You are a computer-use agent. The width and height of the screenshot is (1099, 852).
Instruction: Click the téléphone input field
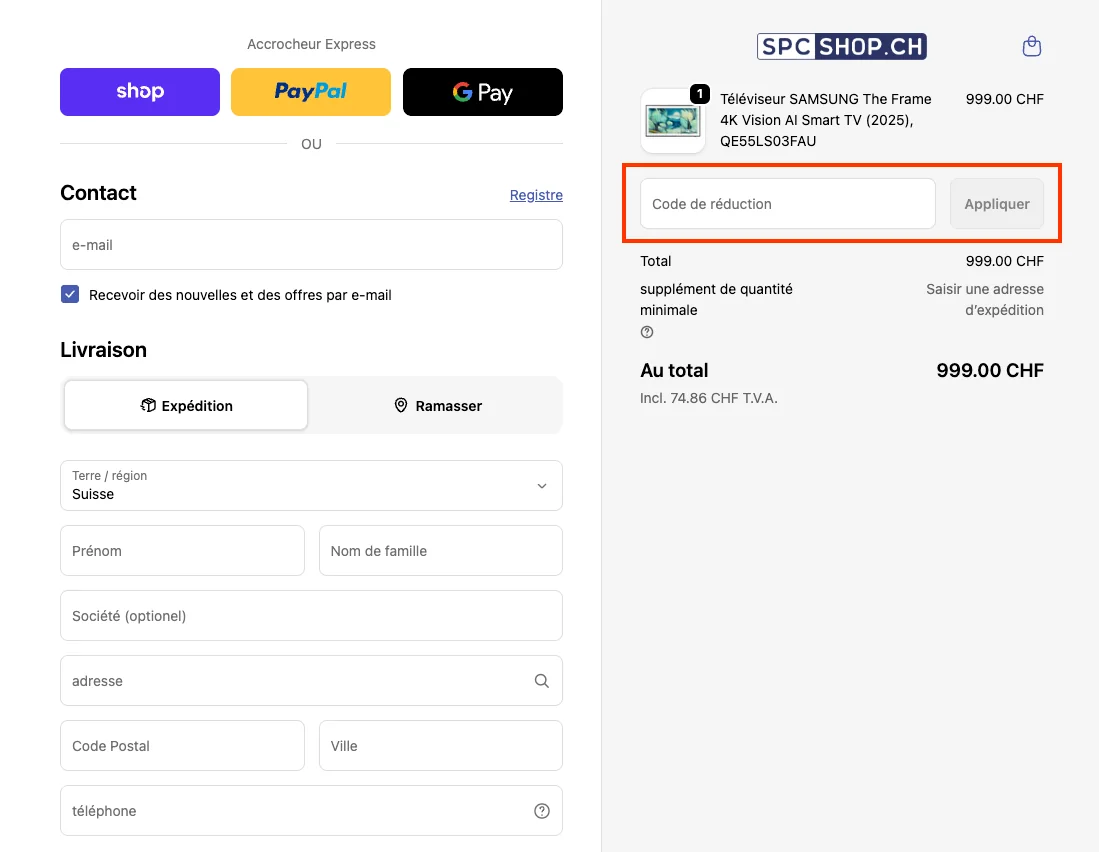(x=311, y=811)
